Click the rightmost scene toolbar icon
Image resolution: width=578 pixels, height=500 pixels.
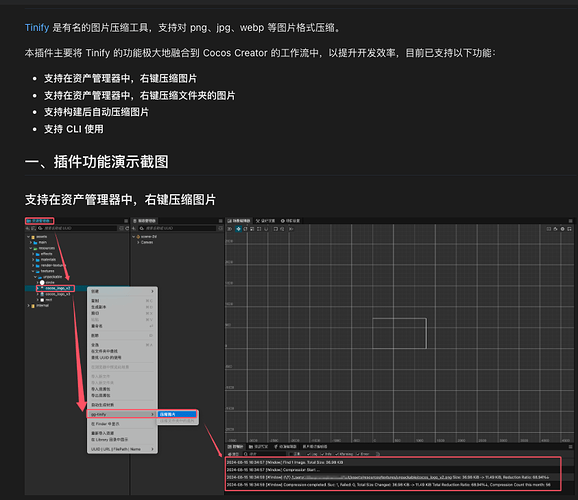569,229
